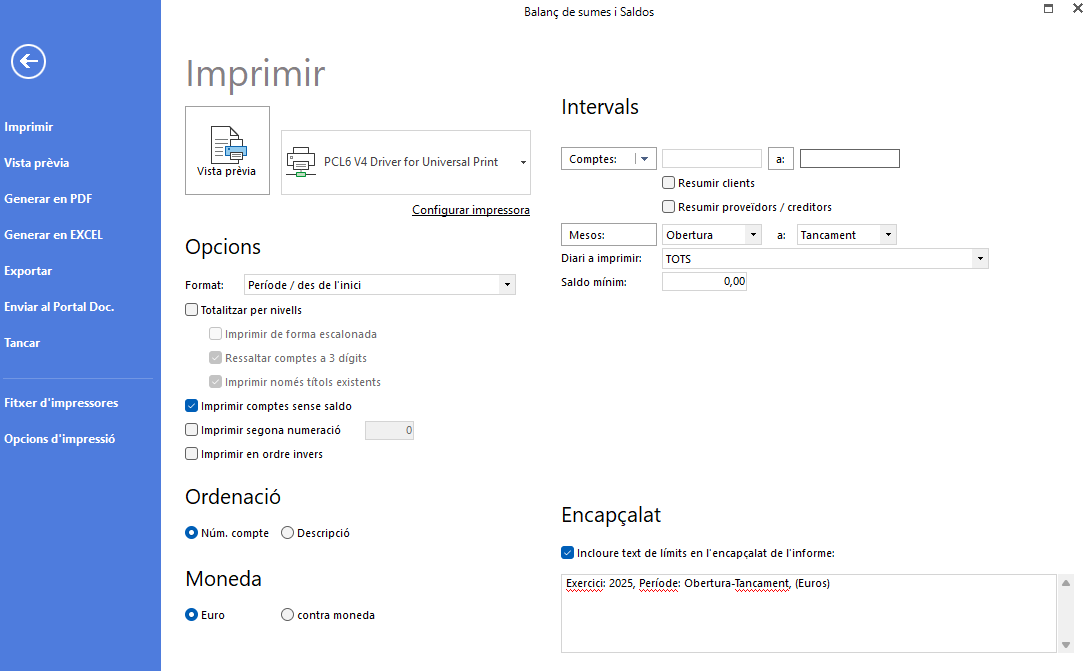Click the restore window icon at top
This screenshot has width=1083, height=671.
1048,9
